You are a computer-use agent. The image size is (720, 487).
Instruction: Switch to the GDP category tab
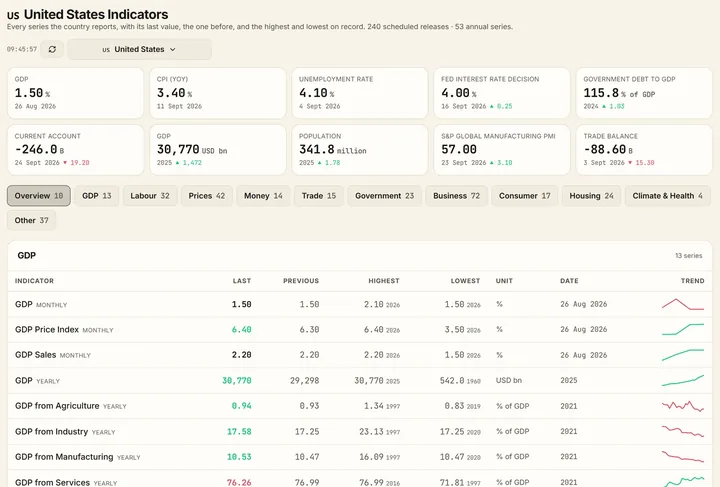point(96,196)
